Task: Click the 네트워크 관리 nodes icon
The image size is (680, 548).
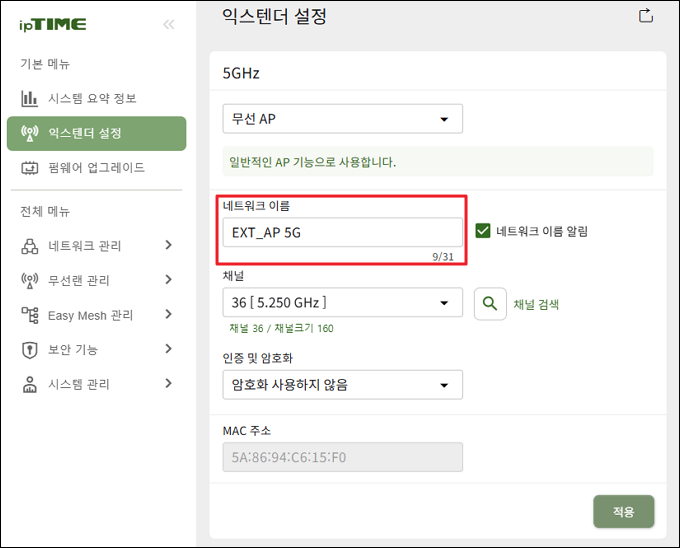Action: pos(29,246)
